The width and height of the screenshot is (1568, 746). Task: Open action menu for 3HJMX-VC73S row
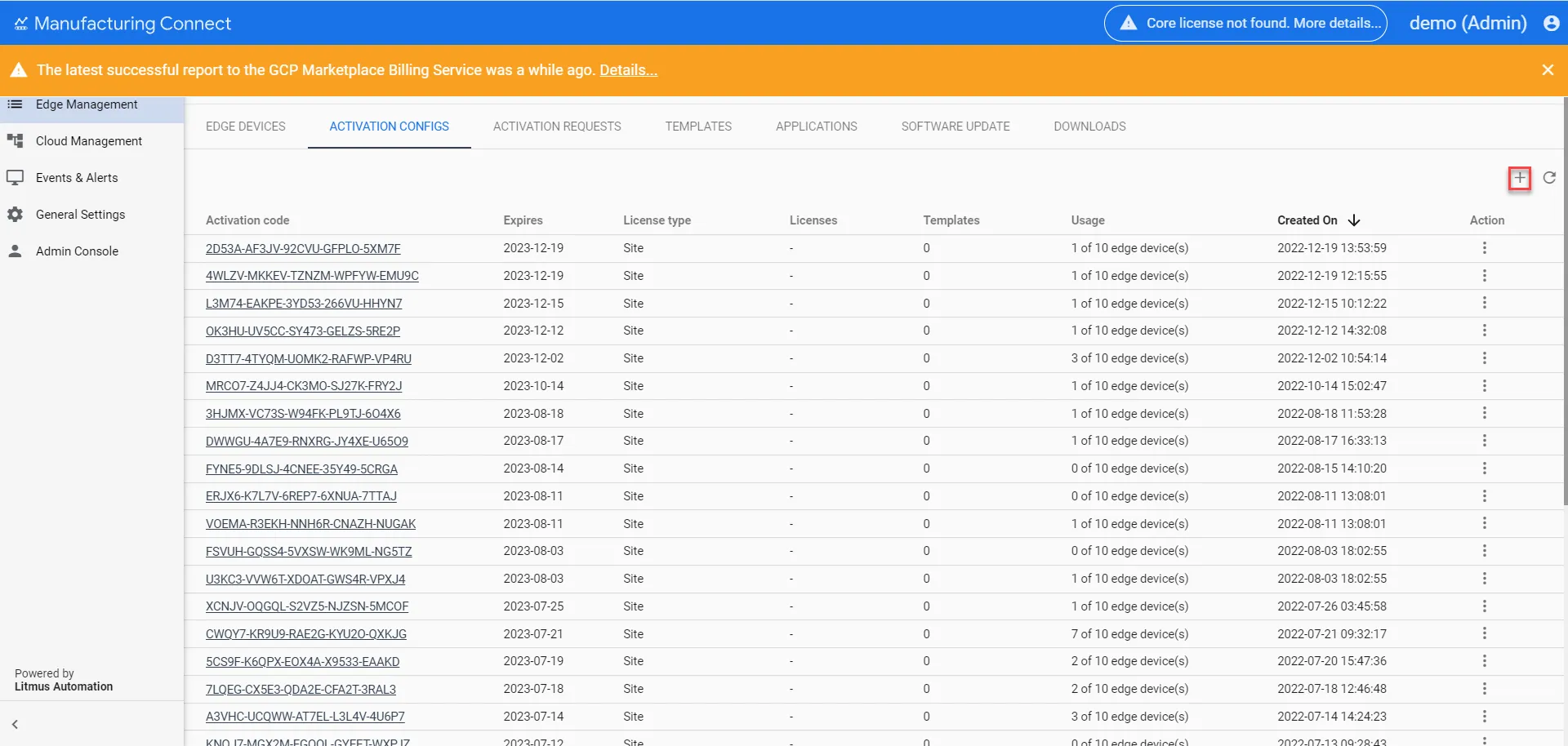click(1484, 413)
